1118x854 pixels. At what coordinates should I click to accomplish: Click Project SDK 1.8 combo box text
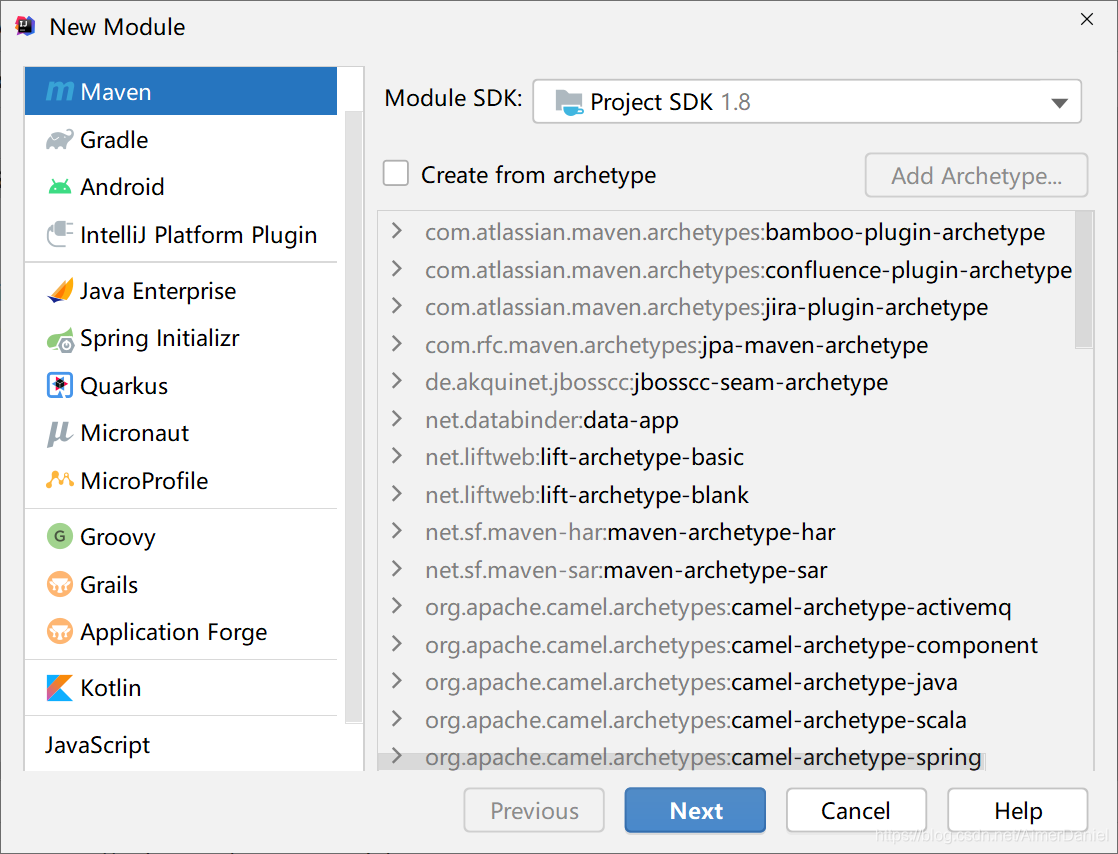[x=670, y=102]
